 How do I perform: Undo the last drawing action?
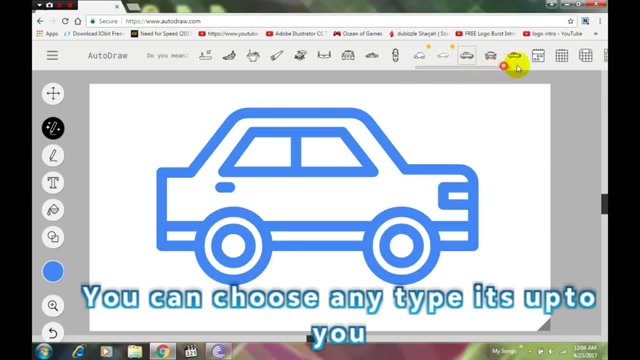tap(53, 333)
